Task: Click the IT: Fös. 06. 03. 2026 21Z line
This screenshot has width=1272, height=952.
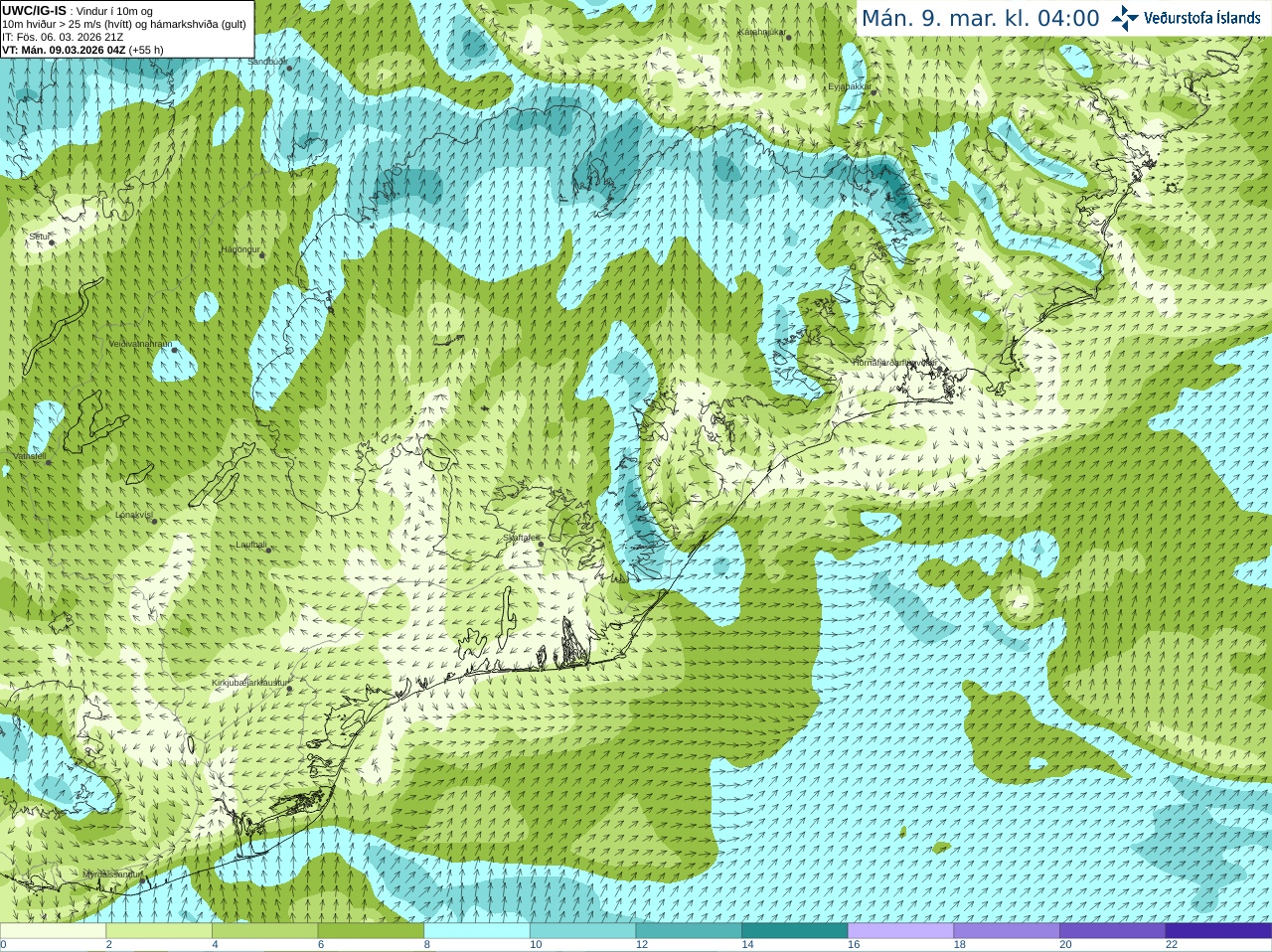Action: coord(63,37)
